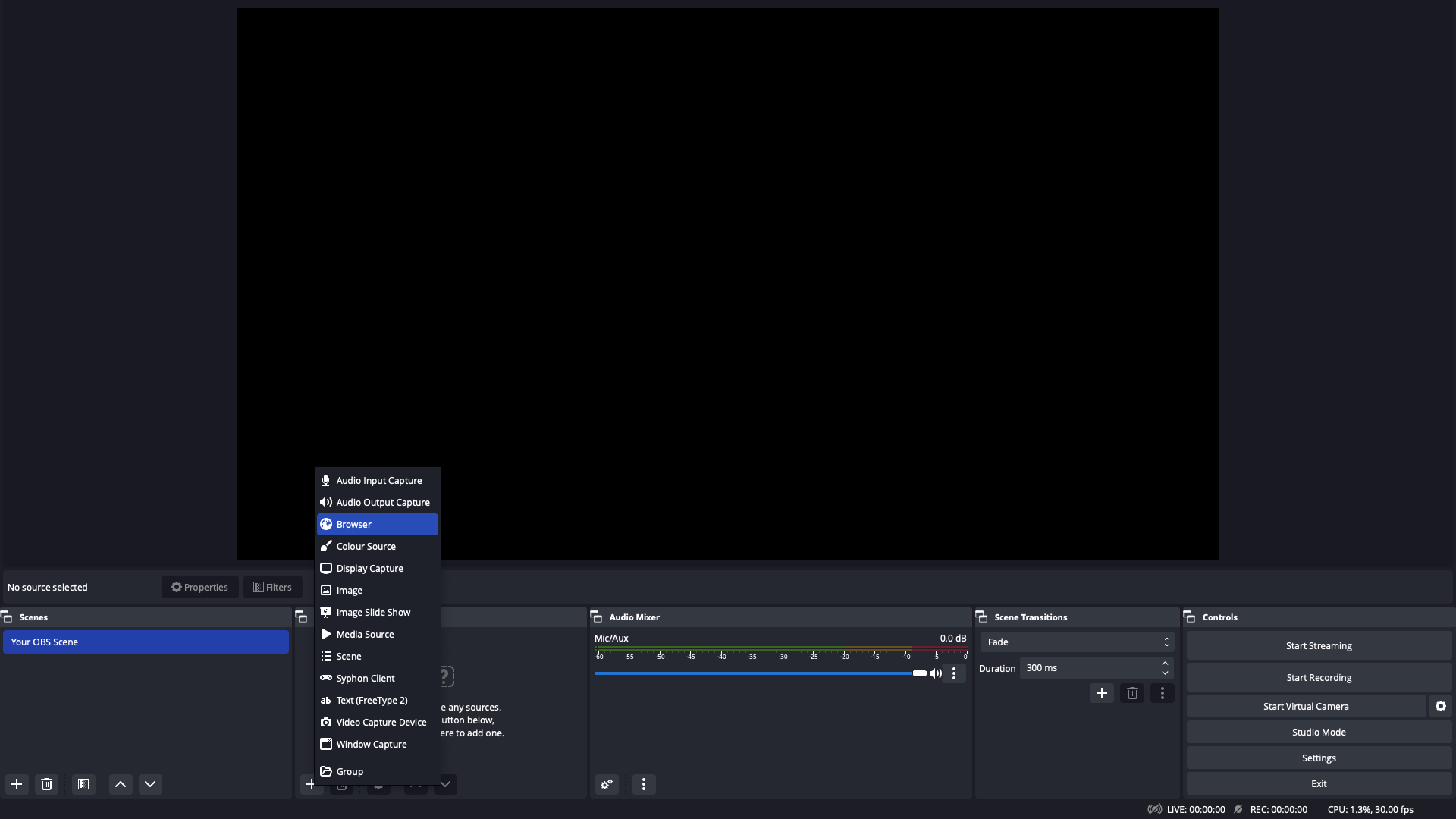1456x819 pixels.
Task: Add a new scene with plus icon
Action: pos(17,784)
